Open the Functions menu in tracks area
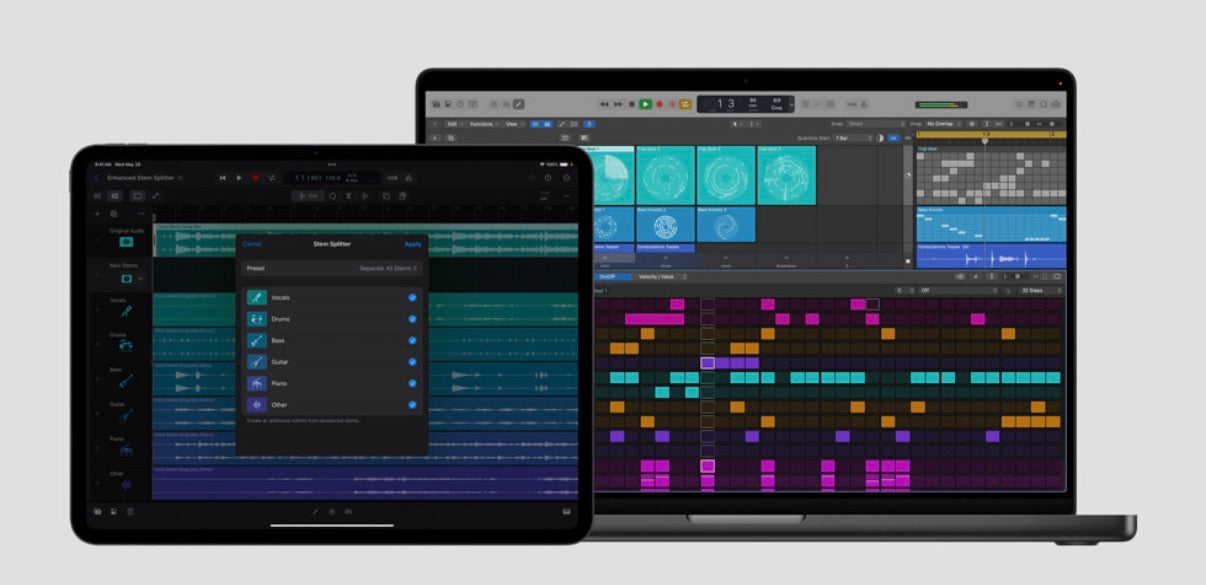1206x585 pixels. (x=484, y=124)
